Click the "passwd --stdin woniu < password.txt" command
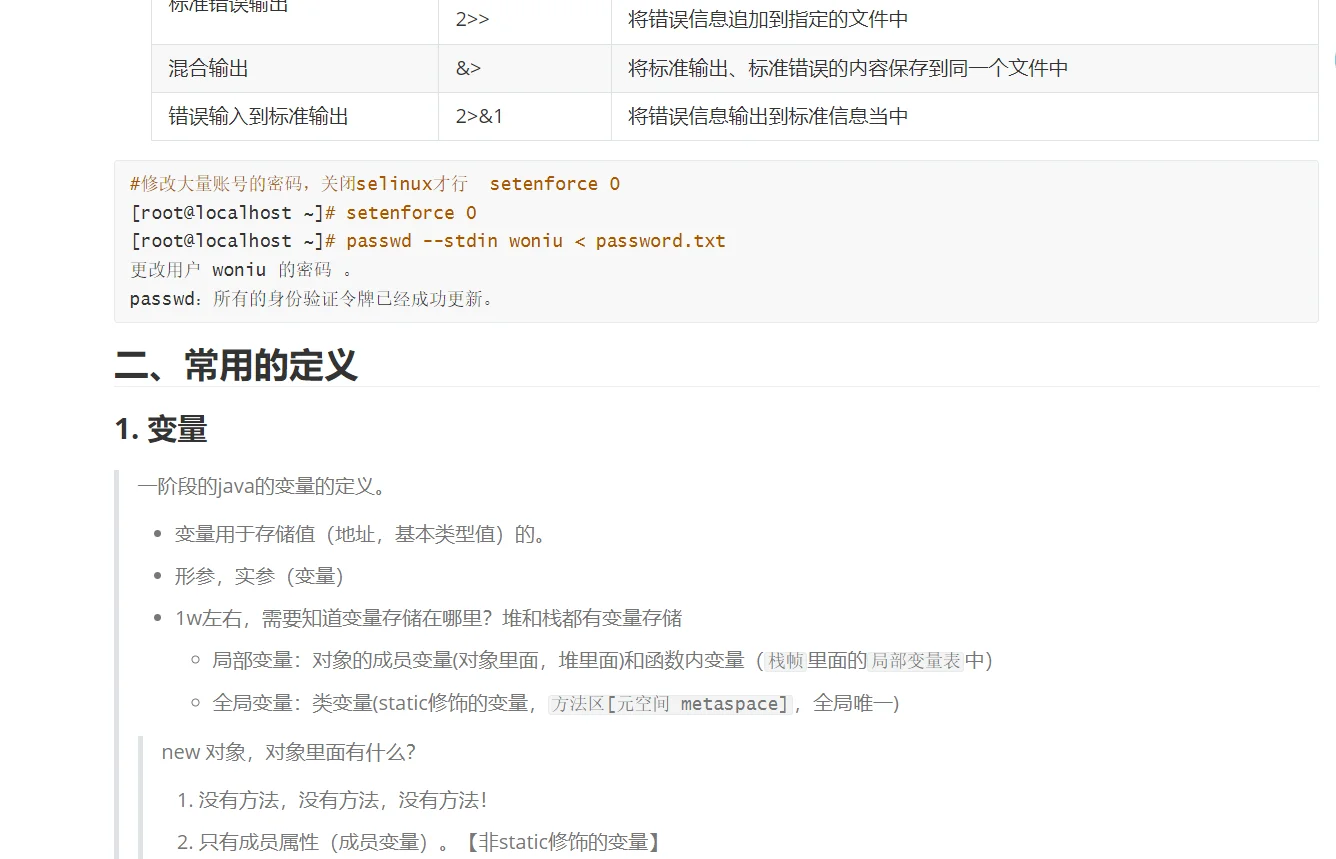The image size is (1336, 859). point(536,241)
